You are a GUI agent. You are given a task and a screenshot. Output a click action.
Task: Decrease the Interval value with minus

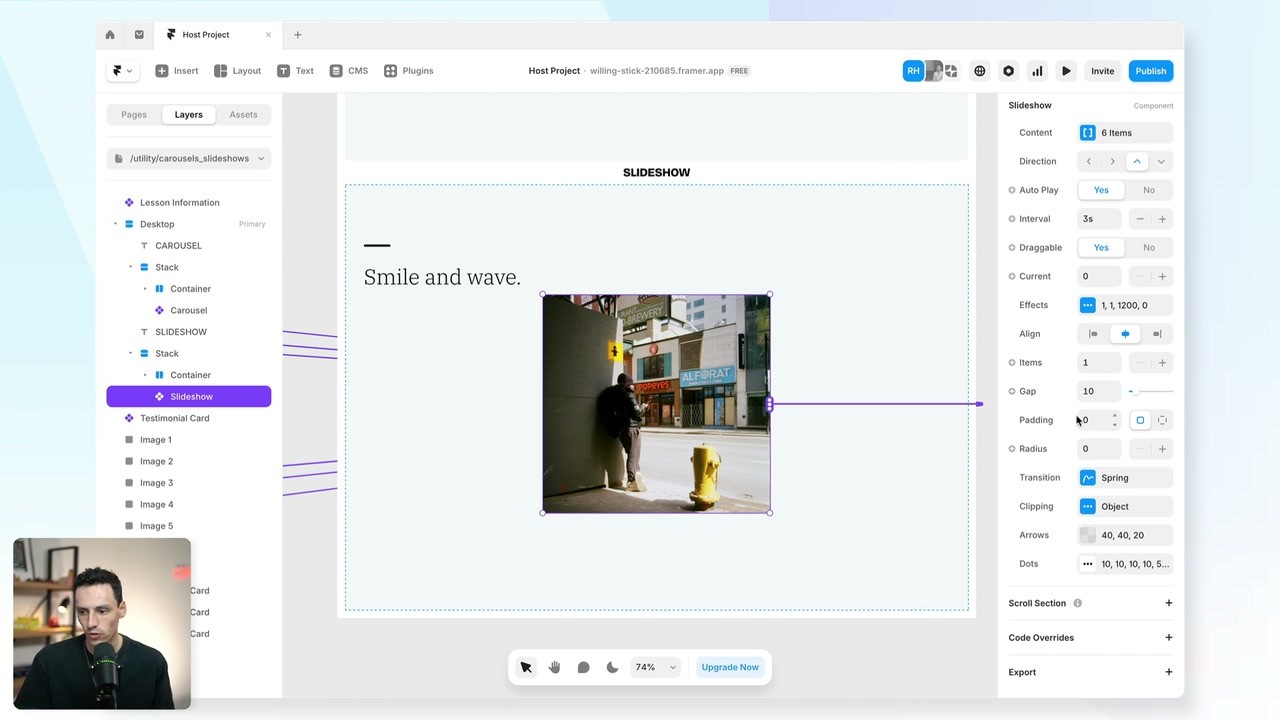(x=1139, y=219)
